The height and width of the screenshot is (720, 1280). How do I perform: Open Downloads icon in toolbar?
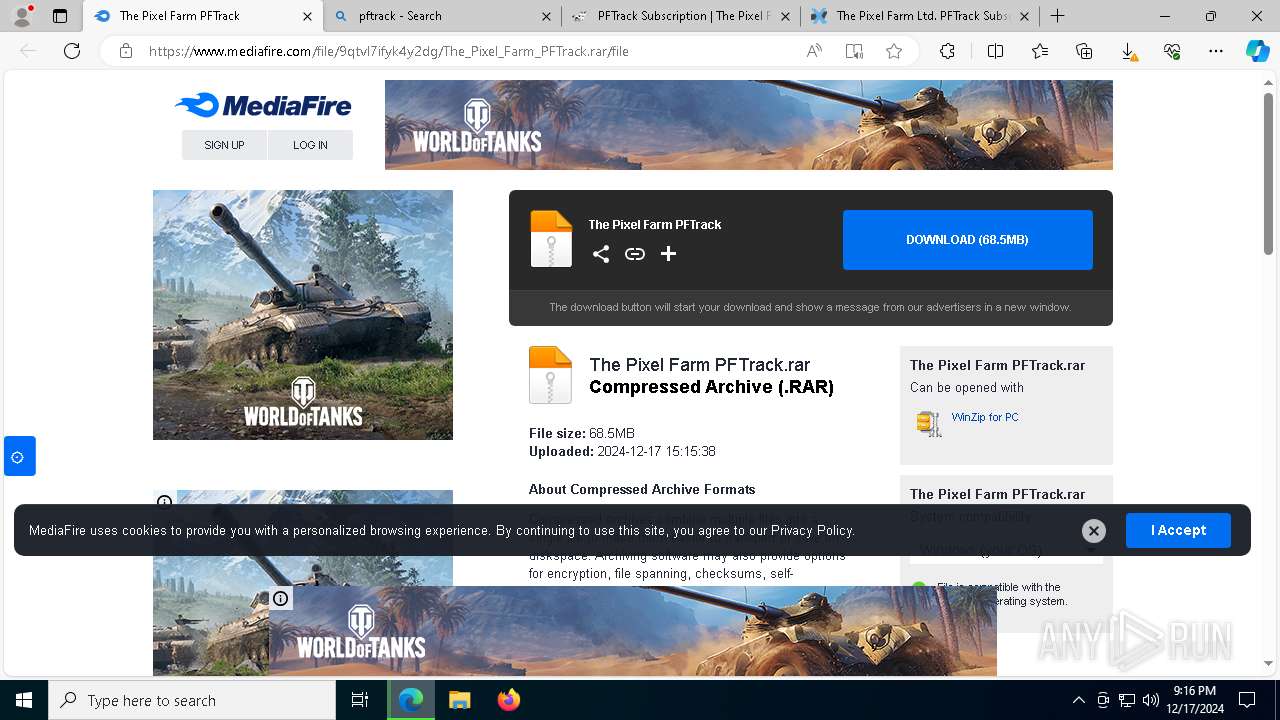(1128, 52)
